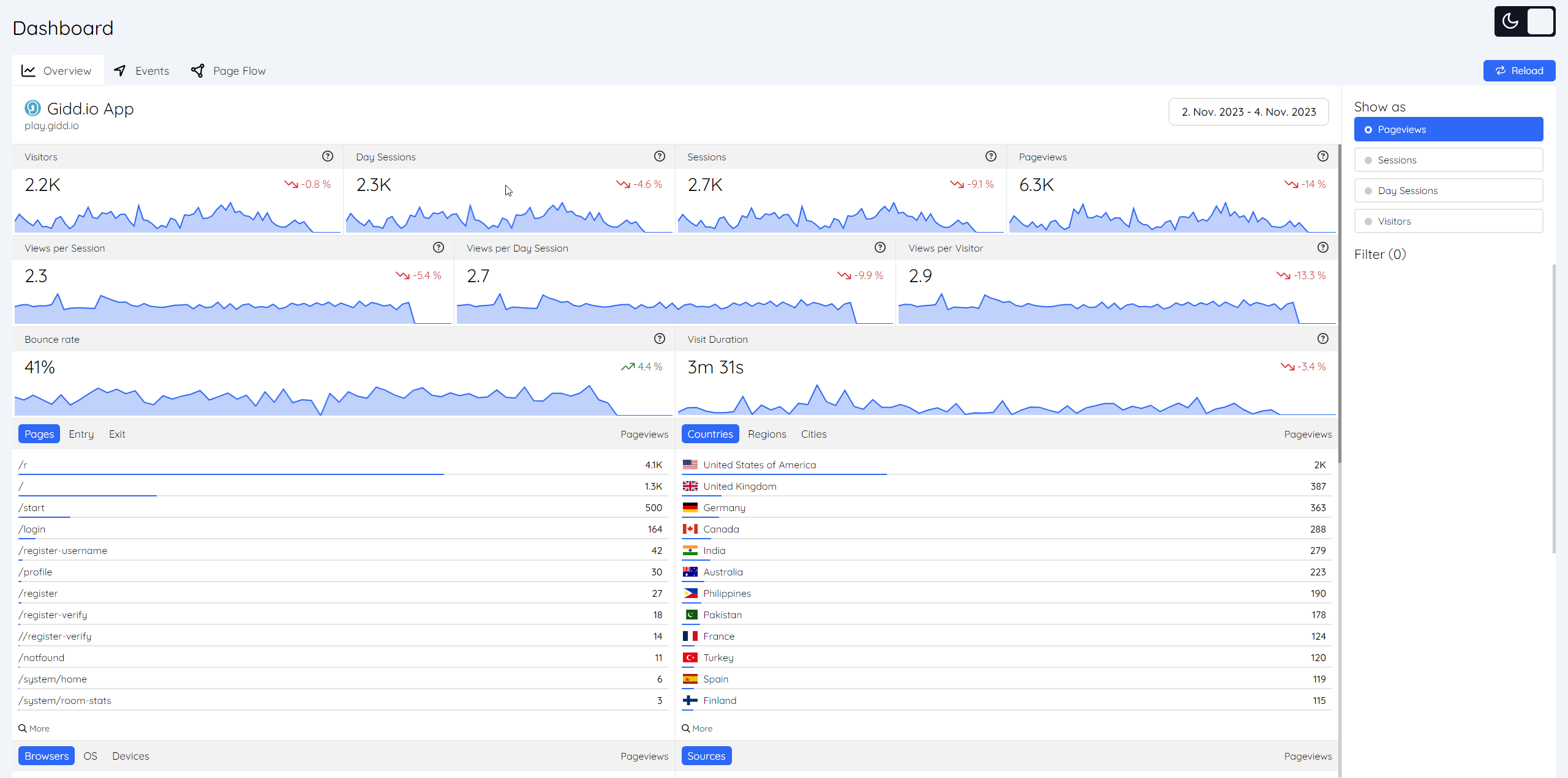Open the Views per Session help tooltip
The height and width of the screenshot is (778, 1568).
[438, 247]
